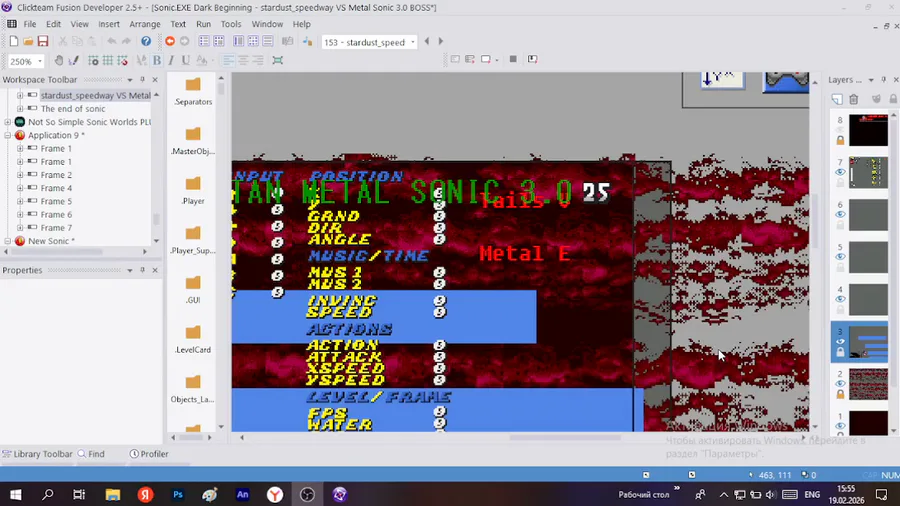The width and height of the screenshot is (900, 506).
Task: Toggle visibility eye of layer 5
Action: click(x=840, y=257)
